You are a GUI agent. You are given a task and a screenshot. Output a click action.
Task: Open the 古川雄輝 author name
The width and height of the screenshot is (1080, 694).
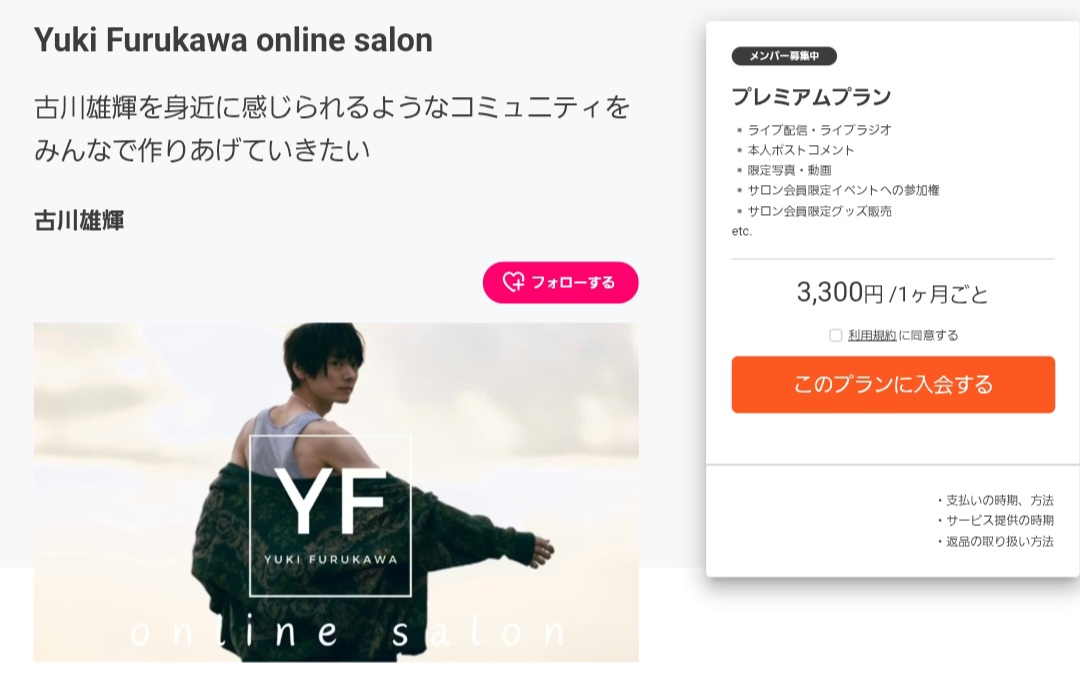pyautogui.click(x=79, y=220)
